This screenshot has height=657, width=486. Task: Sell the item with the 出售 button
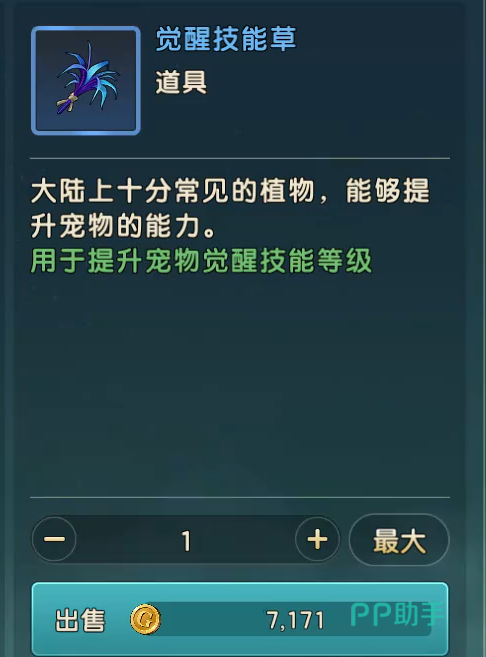coord(240,619)
